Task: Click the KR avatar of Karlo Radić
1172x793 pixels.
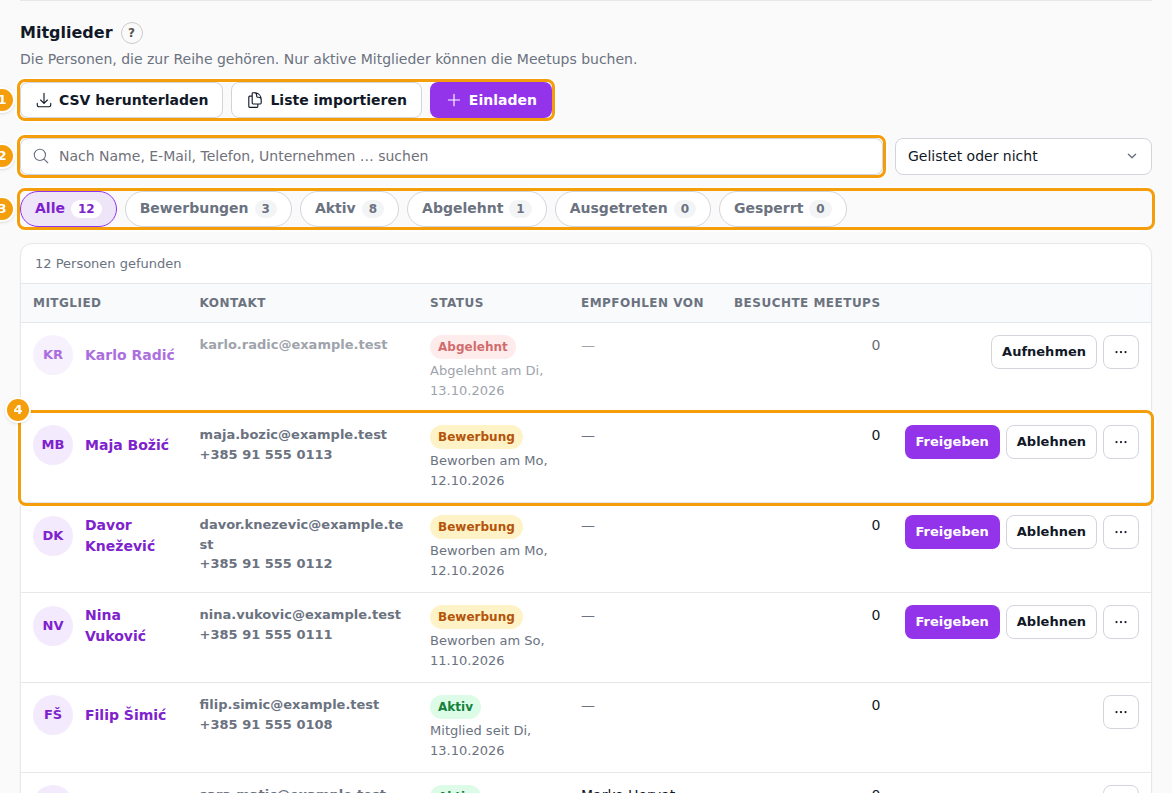Action: coord(53,354)
